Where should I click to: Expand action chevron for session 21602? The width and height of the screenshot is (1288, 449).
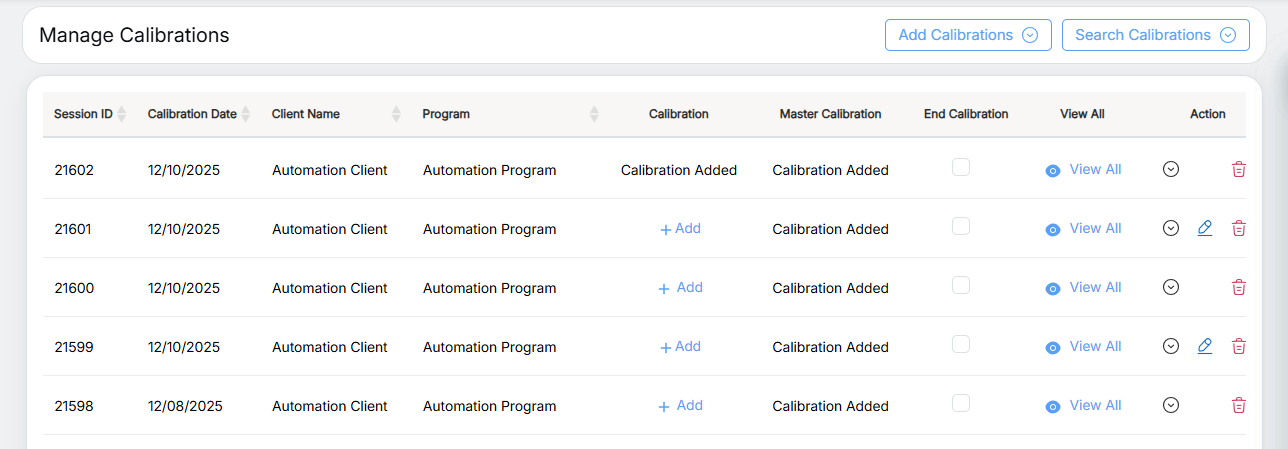pos(1171,170)
